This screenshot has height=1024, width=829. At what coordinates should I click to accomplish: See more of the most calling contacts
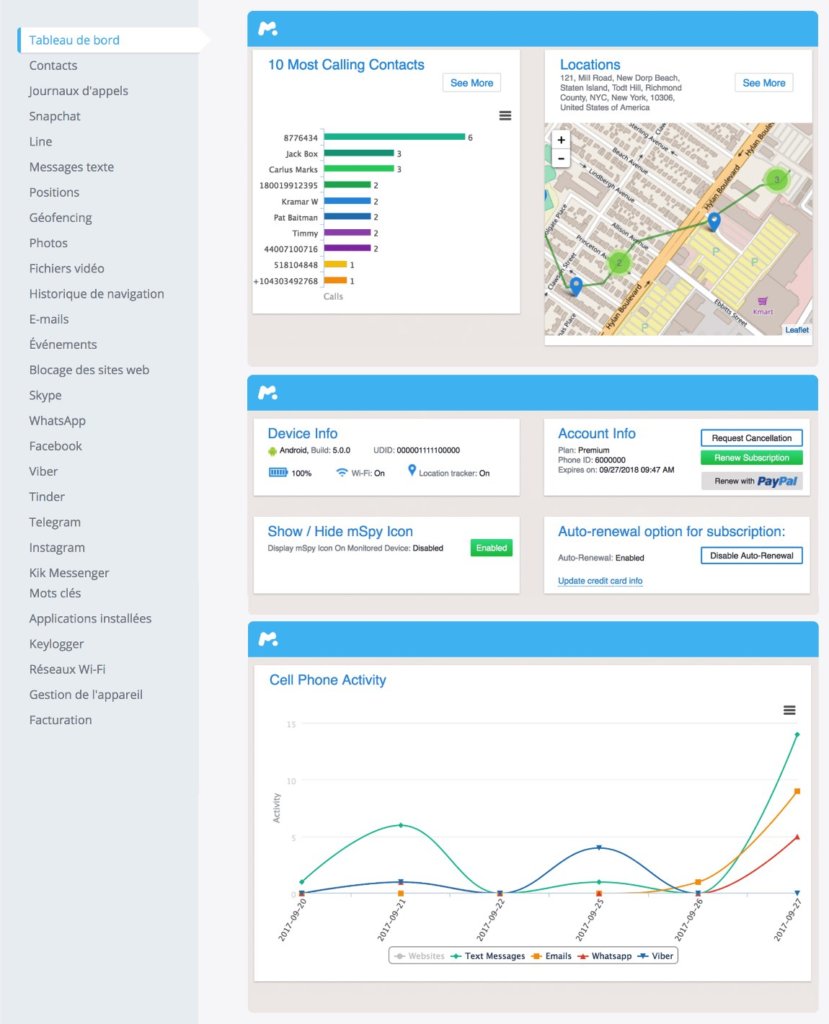click(x=471, y=83)
